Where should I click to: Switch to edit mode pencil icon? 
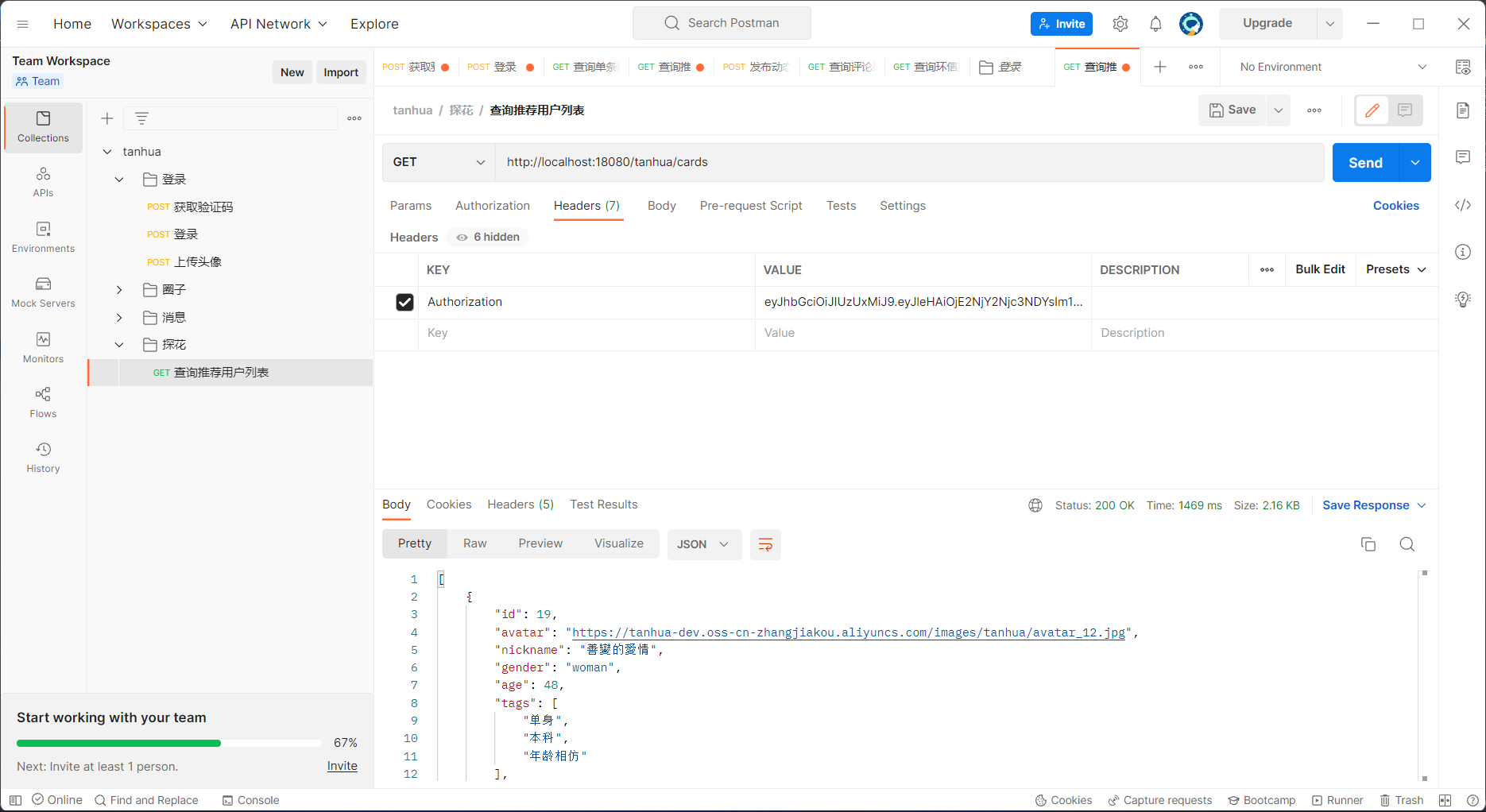click(1372, 110)
